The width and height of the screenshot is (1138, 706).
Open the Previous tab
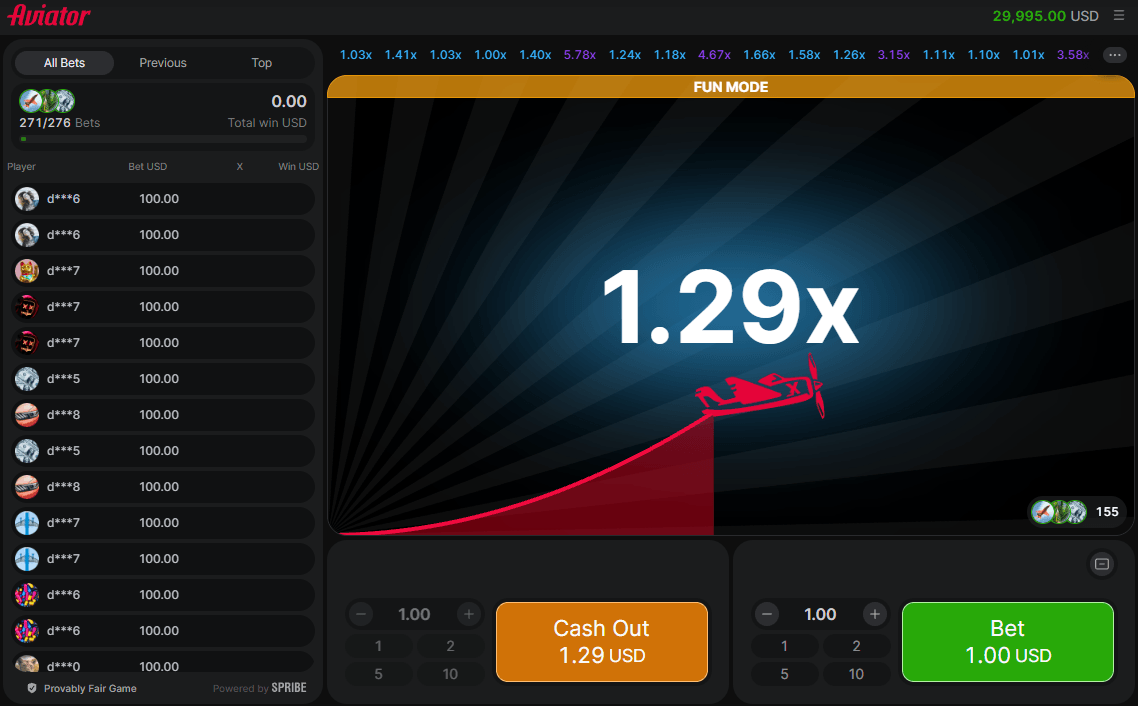163,63
